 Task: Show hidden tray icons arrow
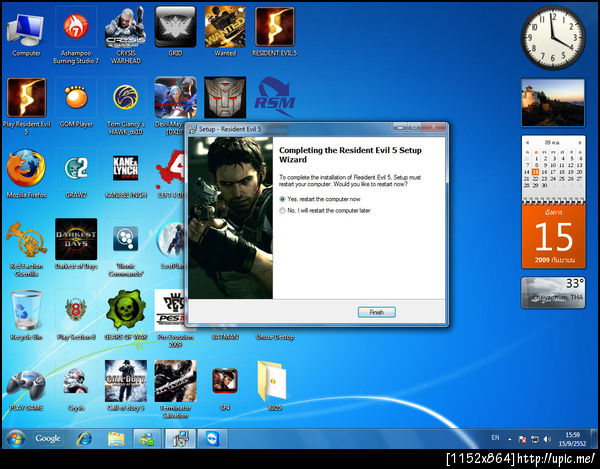(x=510, y=439)
